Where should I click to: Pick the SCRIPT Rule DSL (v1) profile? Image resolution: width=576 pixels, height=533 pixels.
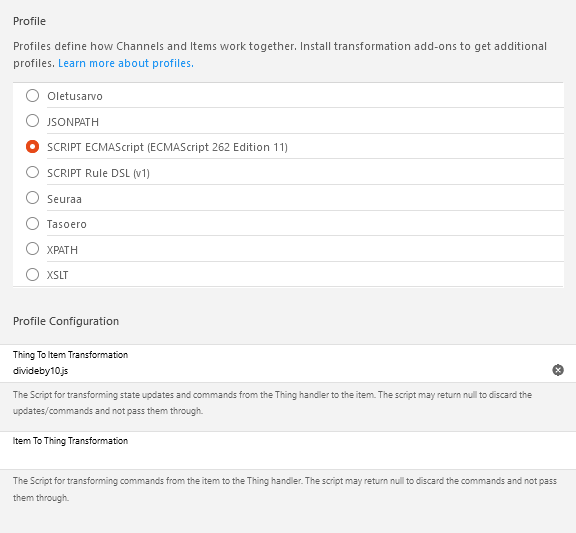pyautogui.click(x=32, y=172)
